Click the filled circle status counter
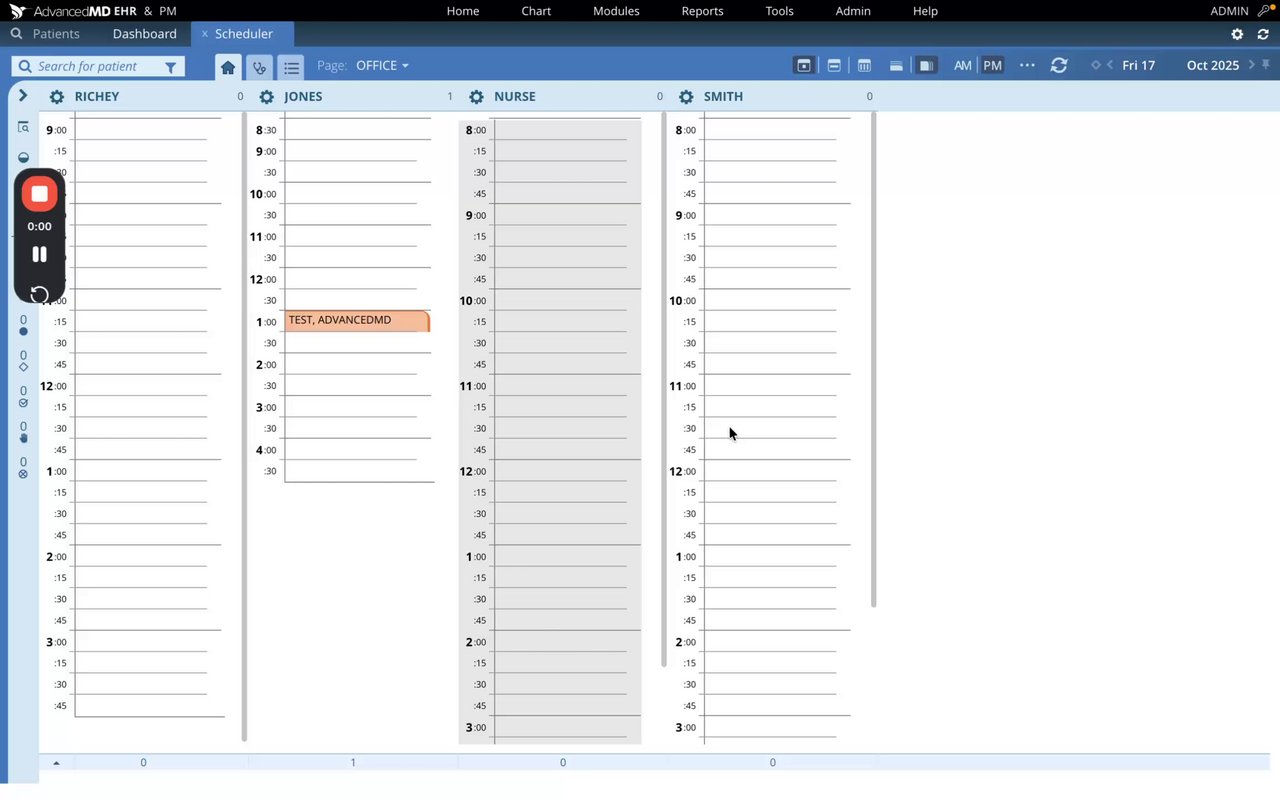 coord(23,326)
